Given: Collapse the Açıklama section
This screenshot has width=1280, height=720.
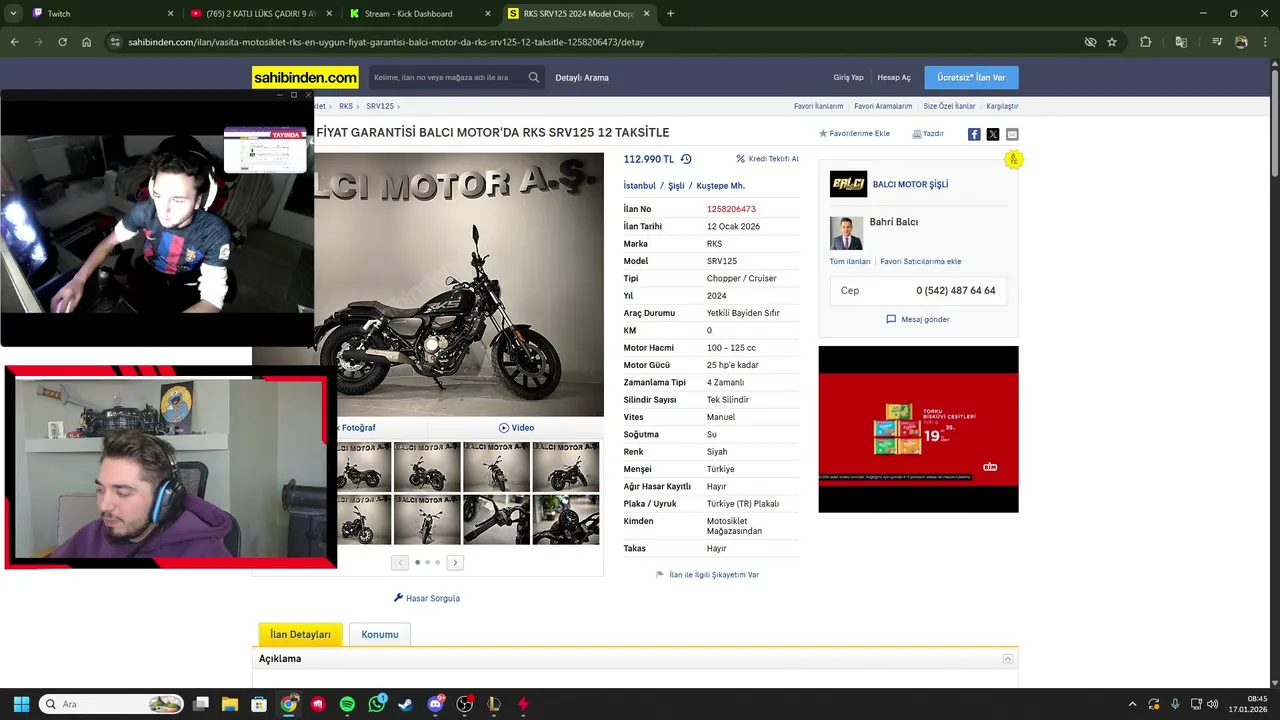Looking at the screenshot, I should click(x=1008, y=659).
